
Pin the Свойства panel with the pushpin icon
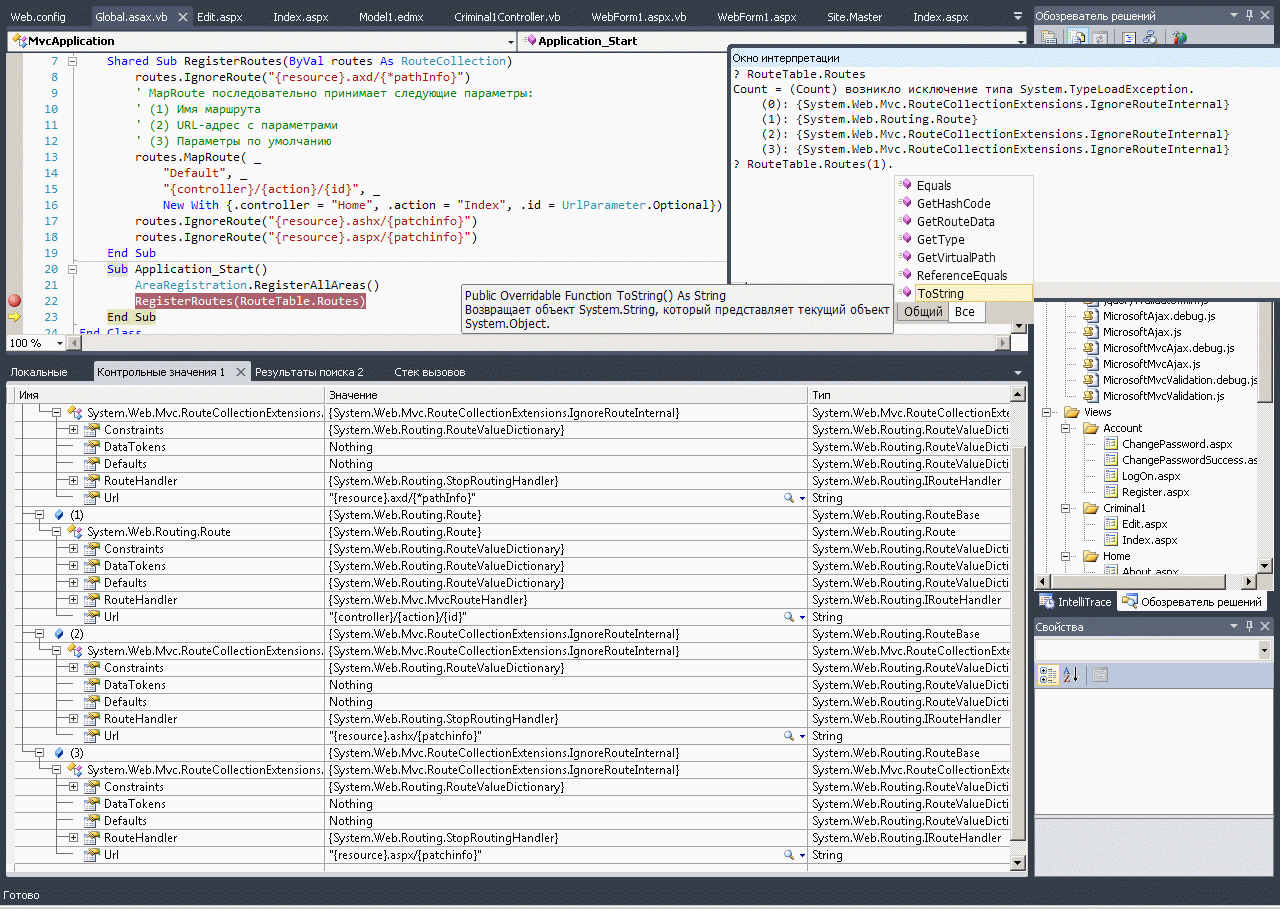click(1249, 627)
